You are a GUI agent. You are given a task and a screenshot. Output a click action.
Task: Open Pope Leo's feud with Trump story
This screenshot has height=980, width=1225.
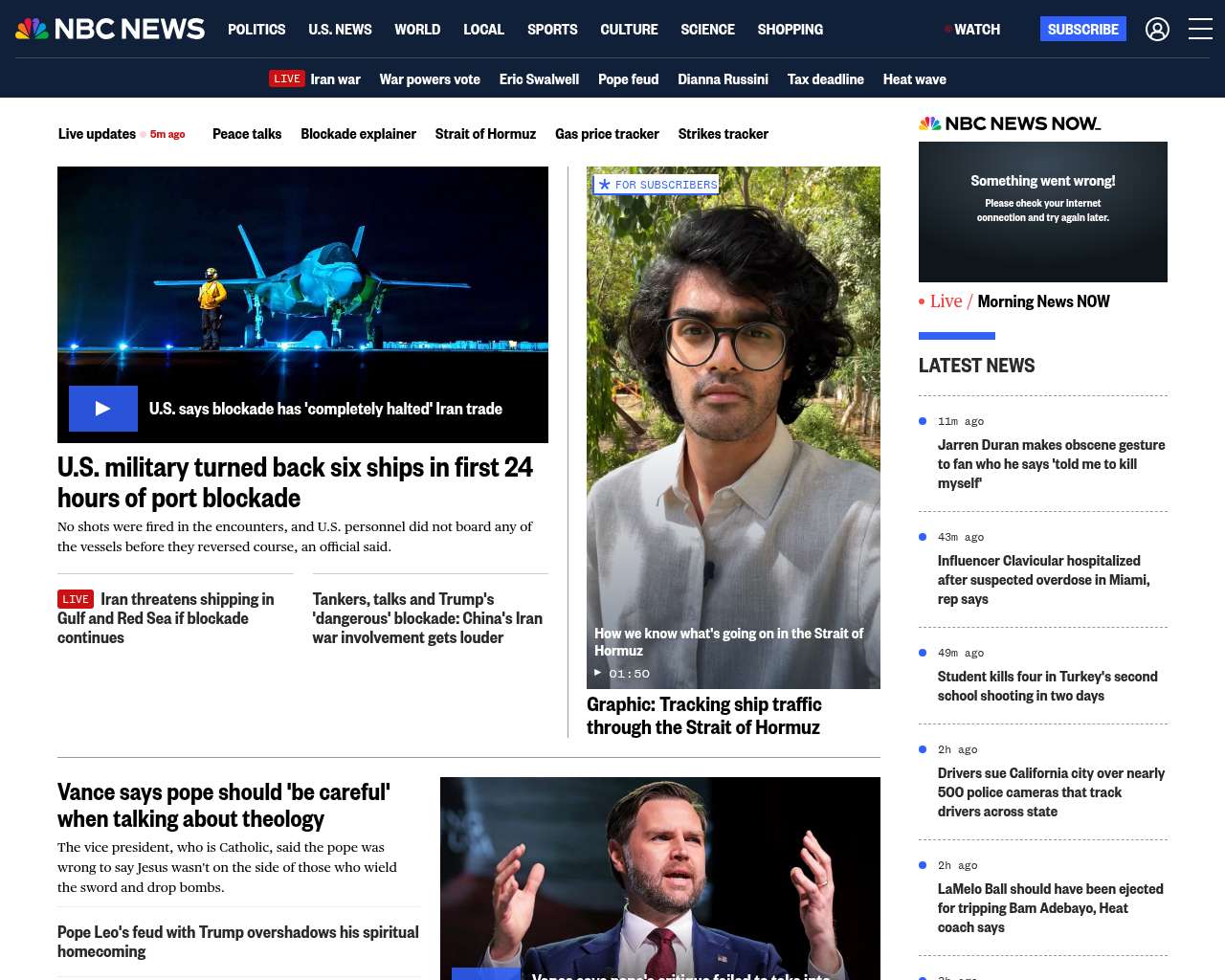238,942
